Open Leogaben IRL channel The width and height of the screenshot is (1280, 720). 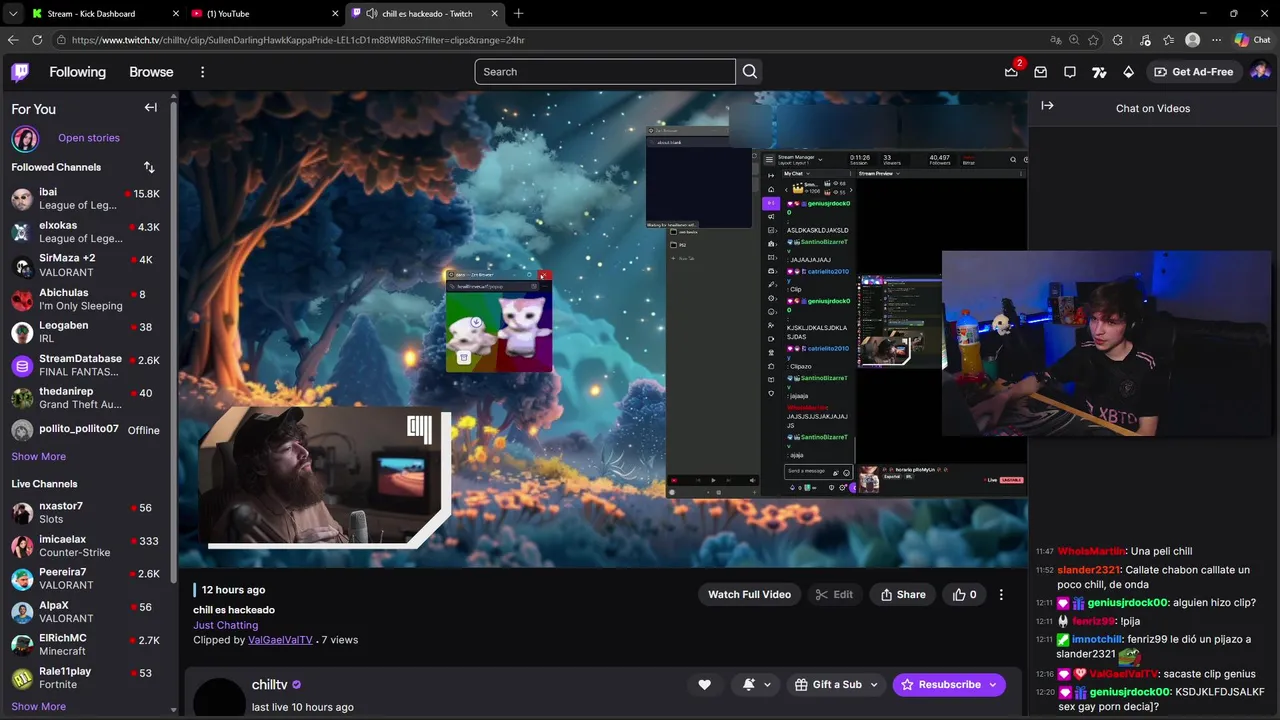click(86, 332)
